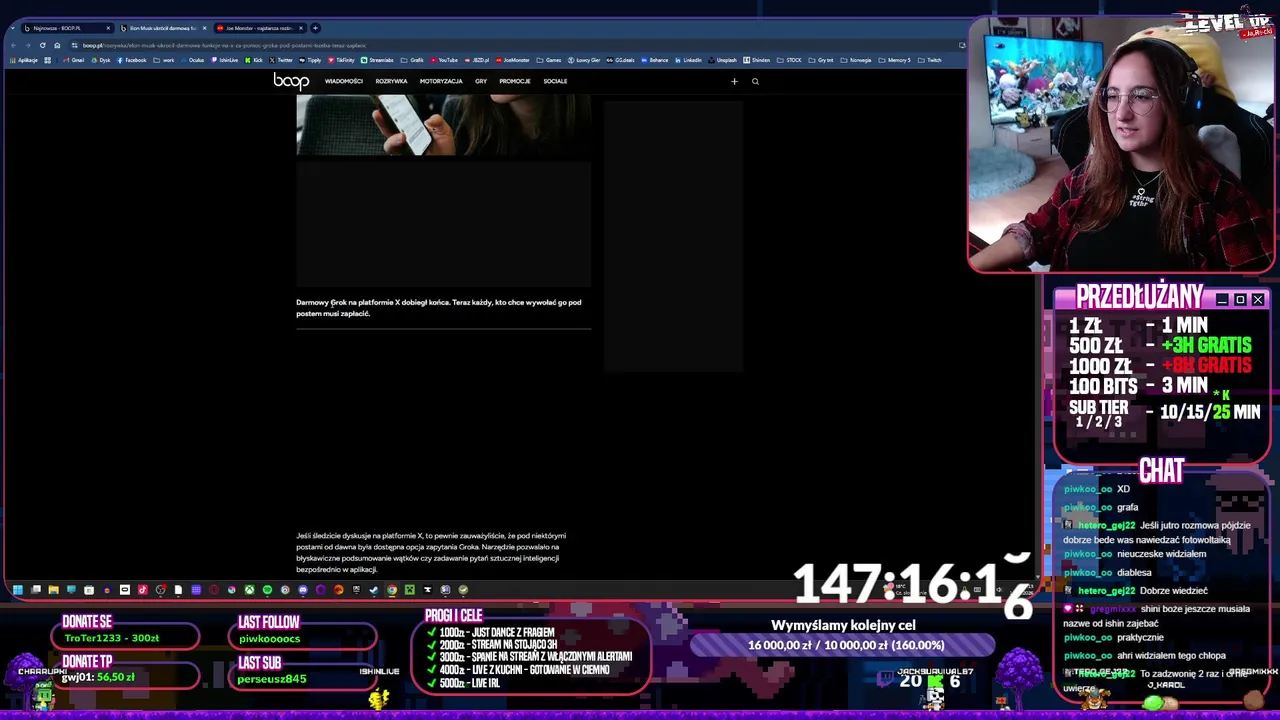Open the YouTube bookmark
Image resolution: width=1280 pixels, height=720 pixels.
click(445, 60)
